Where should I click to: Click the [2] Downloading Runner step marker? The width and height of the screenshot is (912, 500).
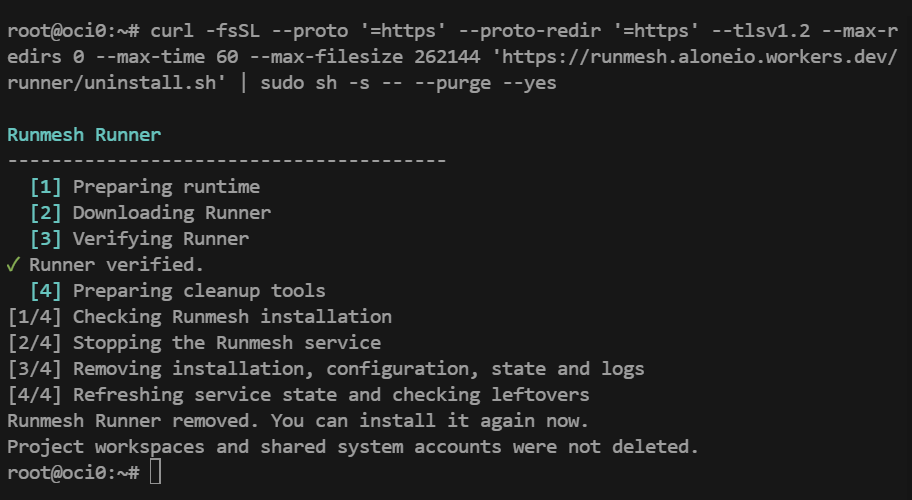[x=46, y=213]
